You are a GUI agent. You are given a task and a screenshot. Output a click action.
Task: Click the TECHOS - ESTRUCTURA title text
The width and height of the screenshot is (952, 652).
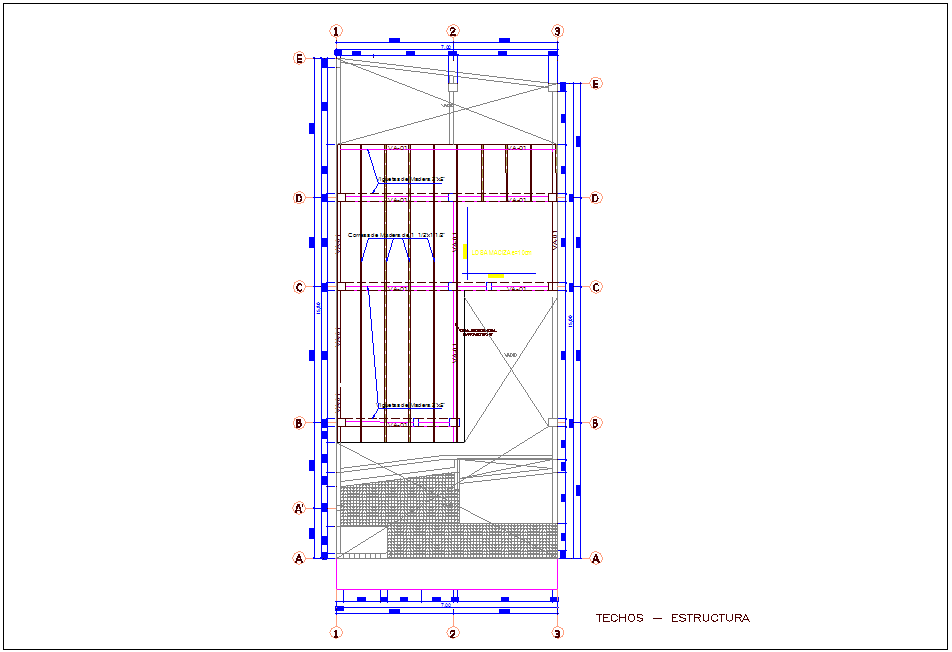point(674,618)
